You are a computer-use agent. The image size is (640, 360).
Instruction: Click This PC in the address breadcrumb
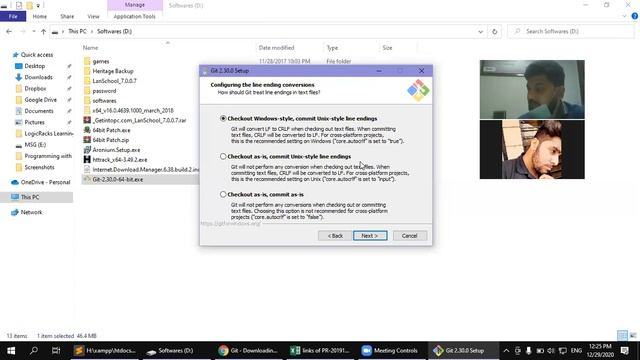[77, 31]
